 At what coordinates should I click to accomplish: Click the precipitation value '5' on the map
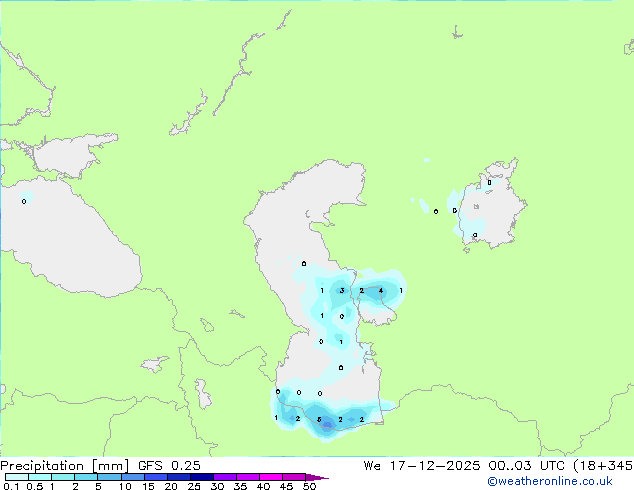pos(319,420)
